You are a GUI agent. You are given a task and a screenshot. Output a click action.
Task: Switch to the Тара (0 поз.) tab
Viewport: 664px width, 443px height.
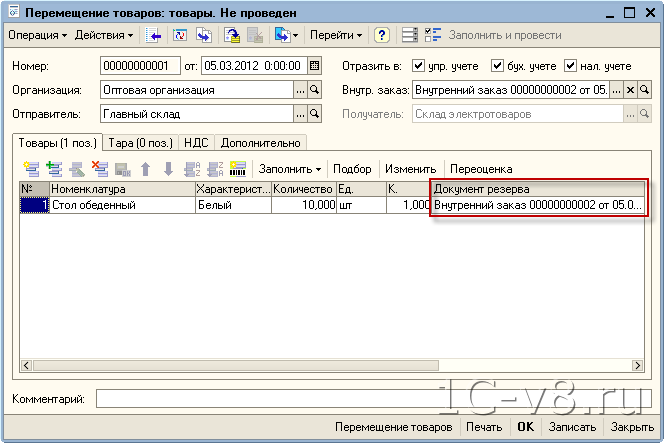[140, 143]
